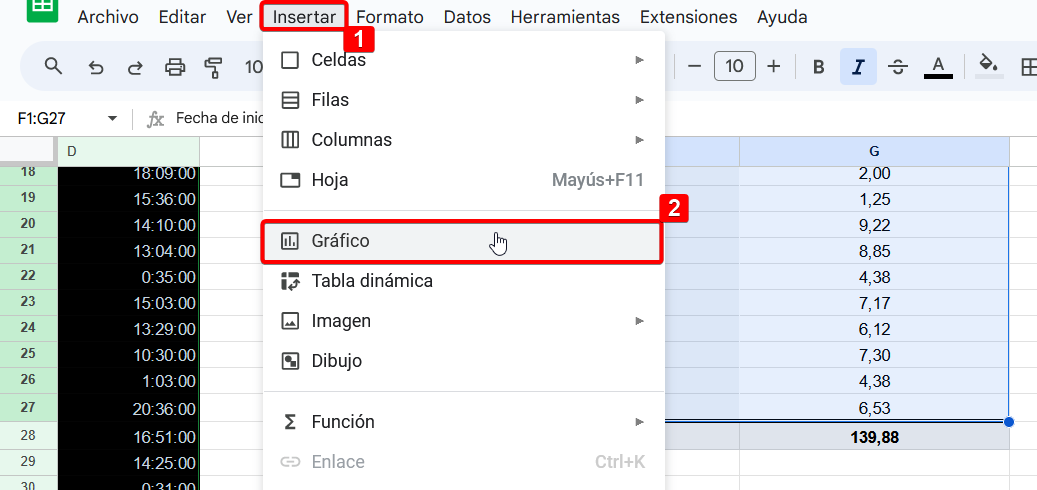Open the fill color bucket tool
The width and height of the screenshot is (1037, 490).
pos(988,66)
